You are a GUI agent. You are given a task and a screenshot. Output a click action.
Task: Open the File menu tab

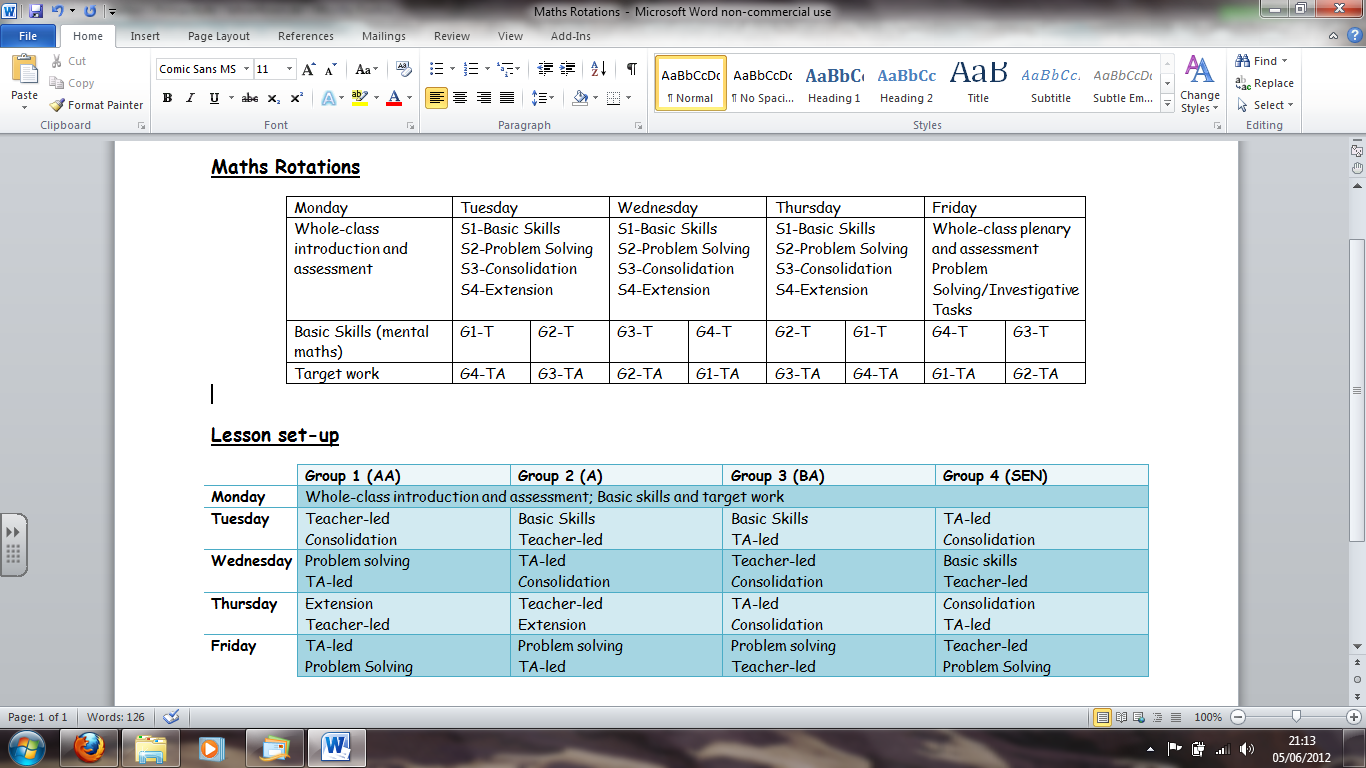tap(28, 36)
